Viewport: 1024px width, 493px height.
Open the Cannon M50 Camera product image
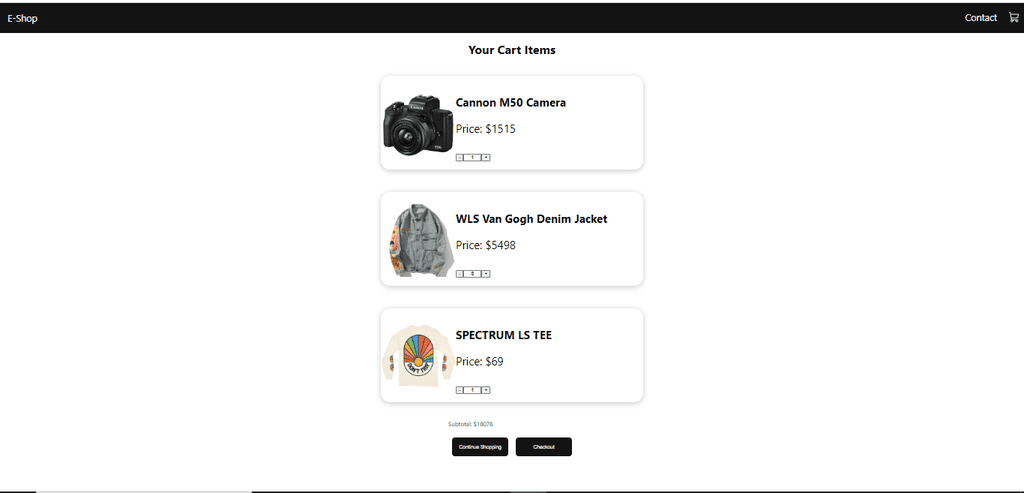tap(417, 124)
